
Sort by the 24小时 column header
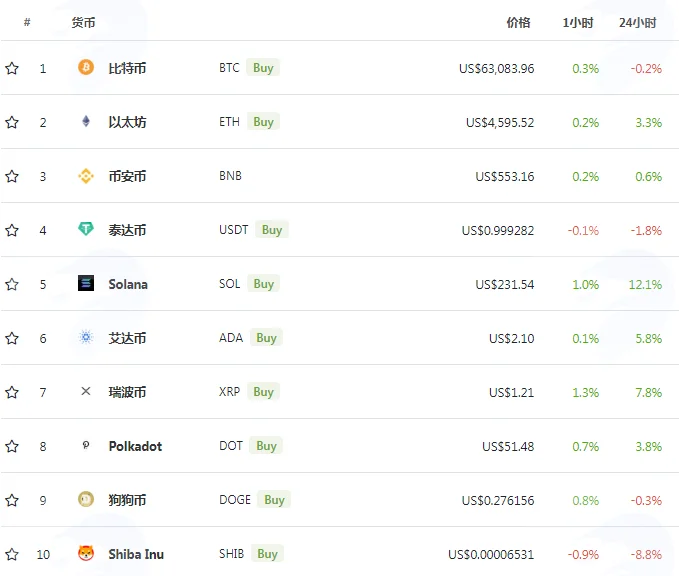click(637, 23)
